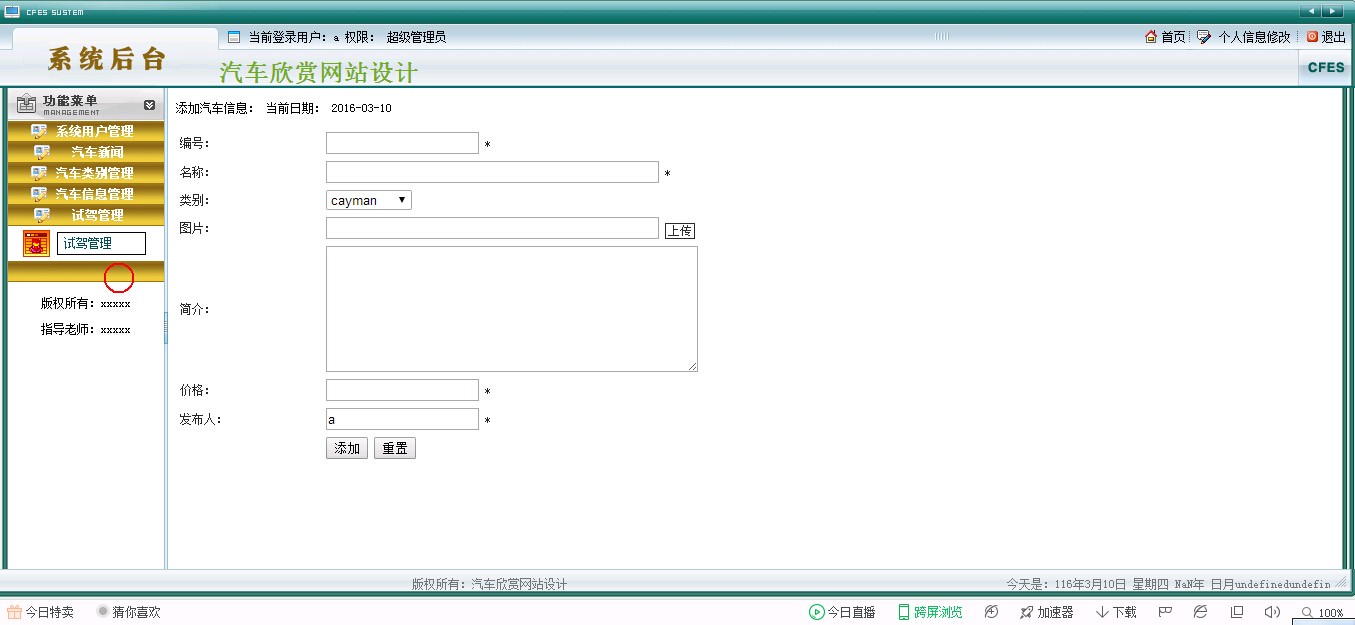
Task: Collapse the 功能菜单 panel with double-chevron icon
Action: tap(149, 105)
